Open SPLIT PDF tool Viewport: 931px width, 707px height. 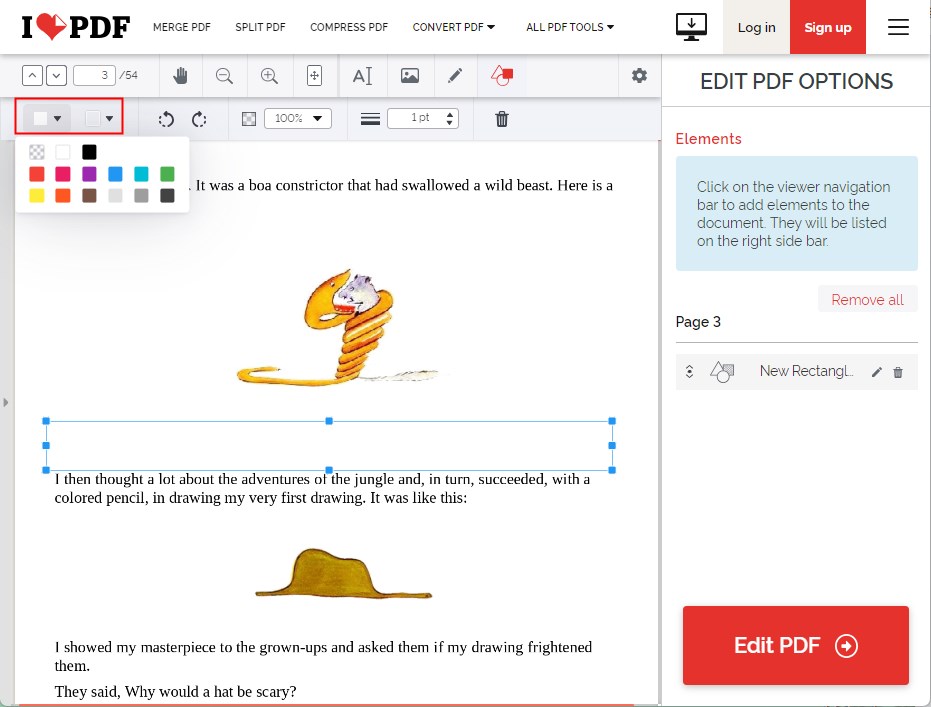pyautogui.click(x=260, y=27)
